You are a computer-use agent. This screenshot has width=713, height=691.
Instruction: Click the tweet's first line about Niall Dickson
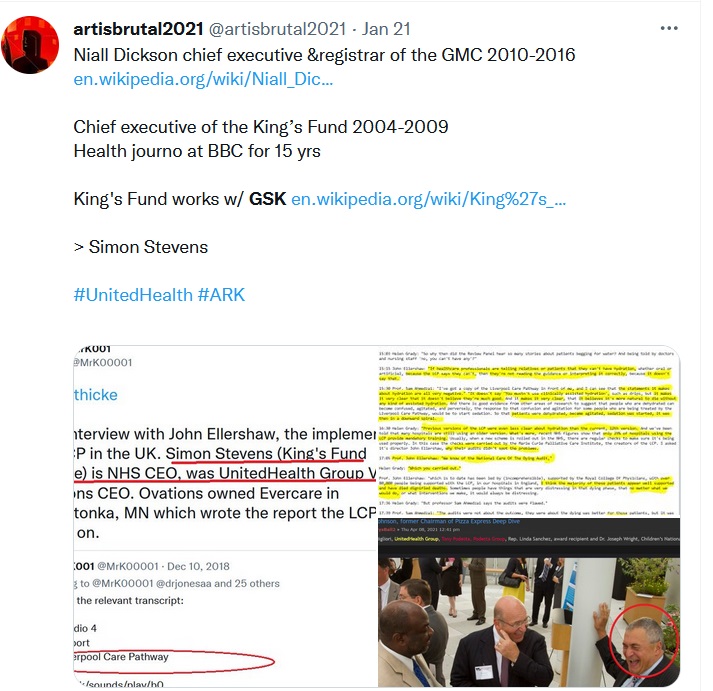pos(324,55)
